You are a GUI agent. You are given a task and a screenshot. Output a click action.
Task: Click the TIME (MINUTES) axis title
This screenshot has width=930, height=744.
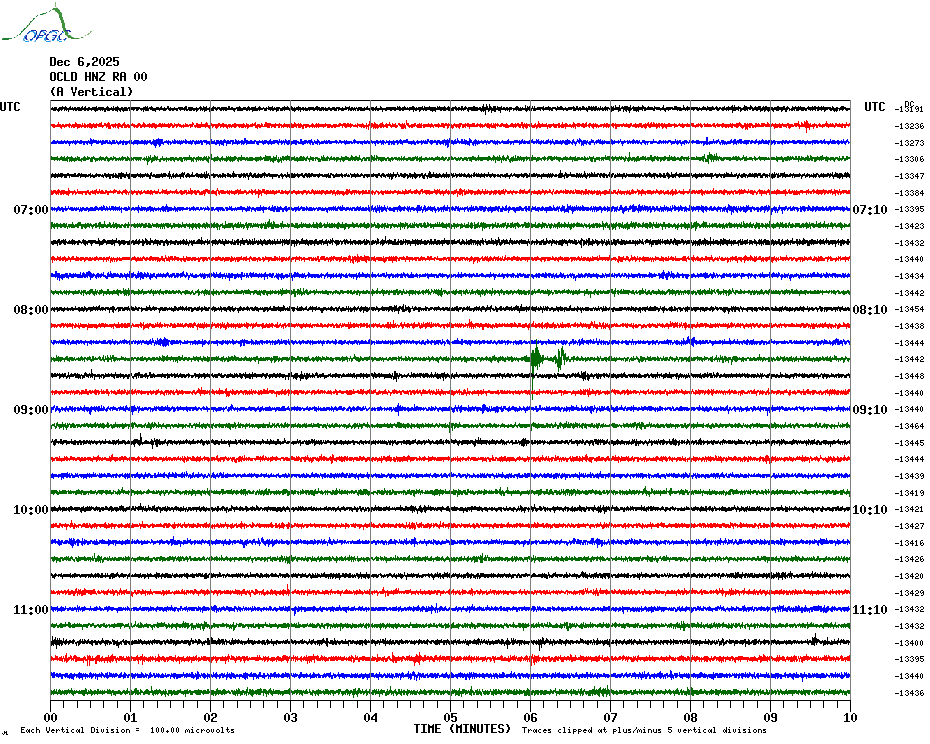pyautogui.click(x=462, y=729)
